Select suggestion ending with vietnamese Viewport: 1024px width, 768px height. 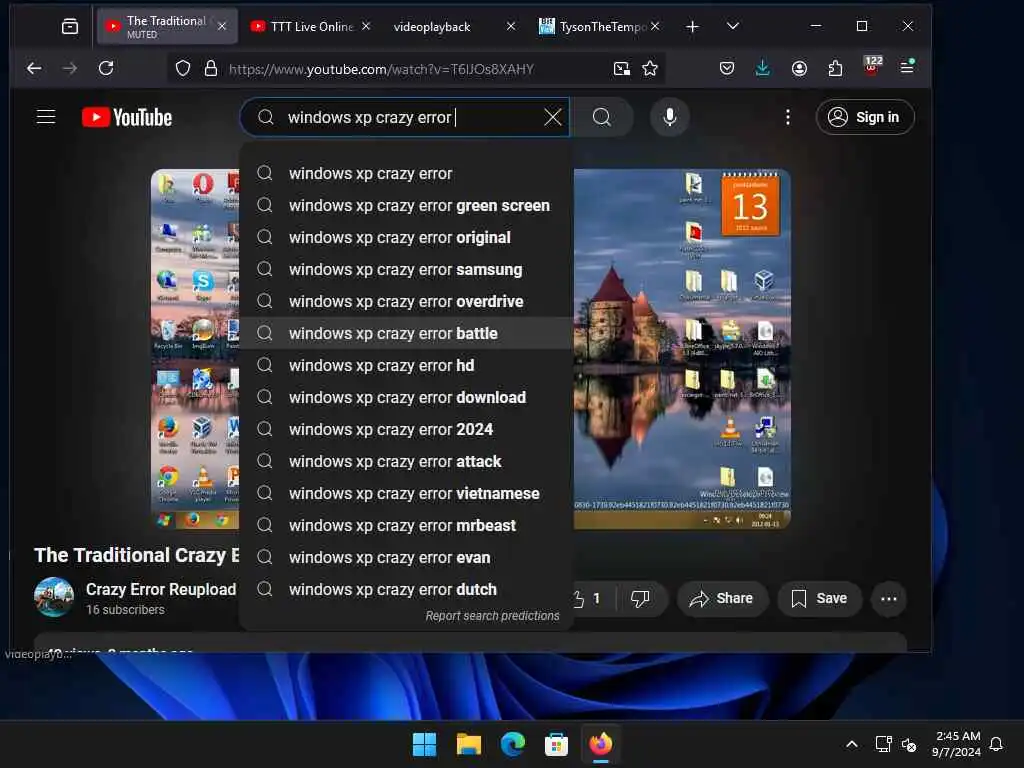pyautogui.click(x=406, y=494)
